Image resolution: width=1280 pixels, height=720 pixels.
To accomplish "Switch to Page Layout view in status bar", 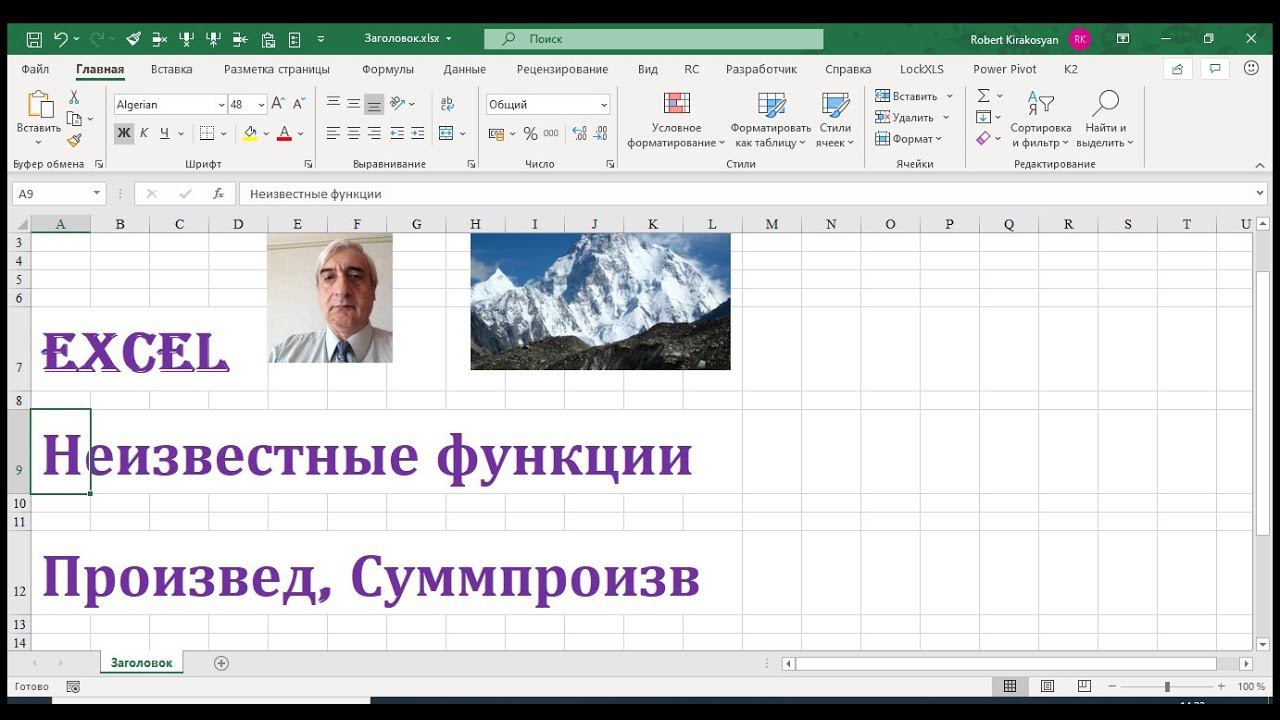I will [x=1047, y=687].
